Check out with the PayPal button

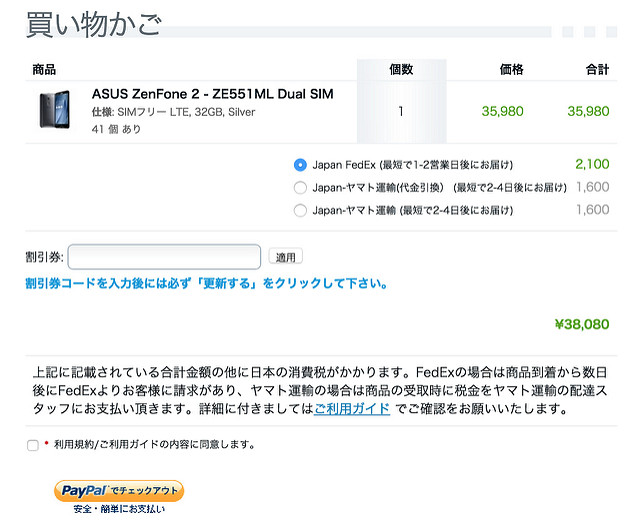tap(119, 491)
